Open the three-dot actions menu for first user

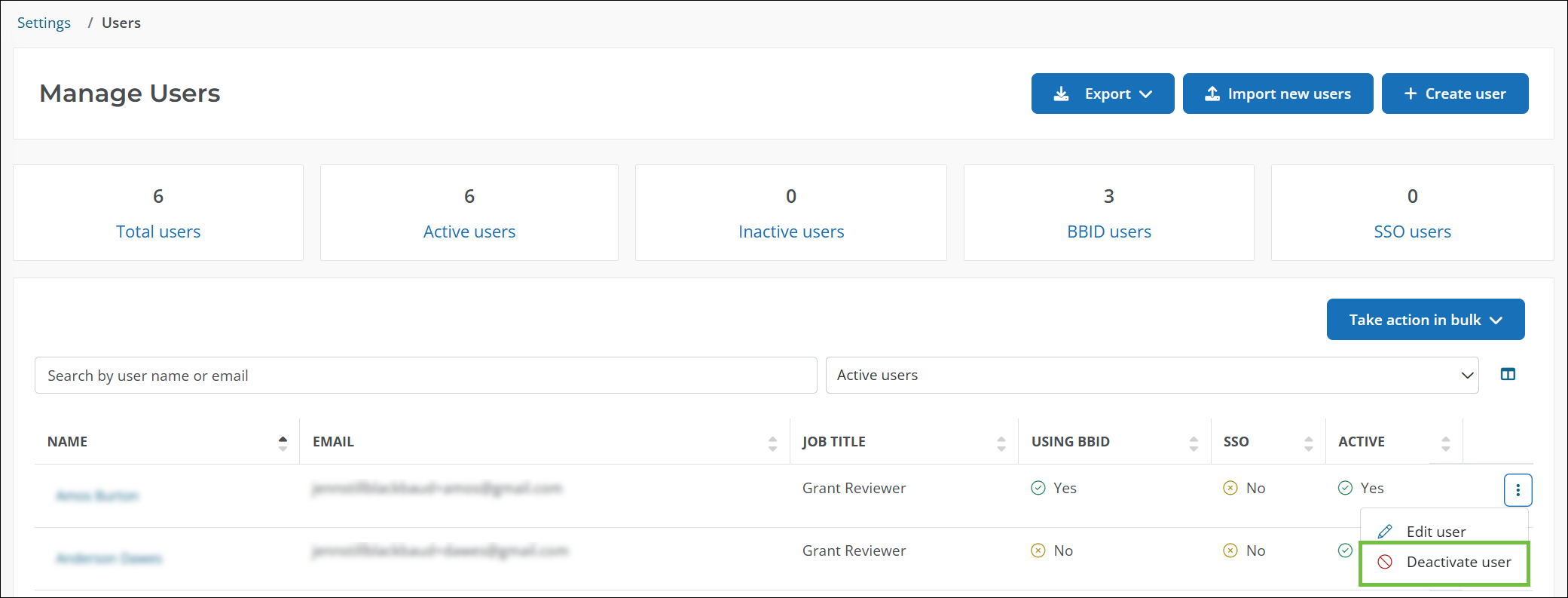1518,490
